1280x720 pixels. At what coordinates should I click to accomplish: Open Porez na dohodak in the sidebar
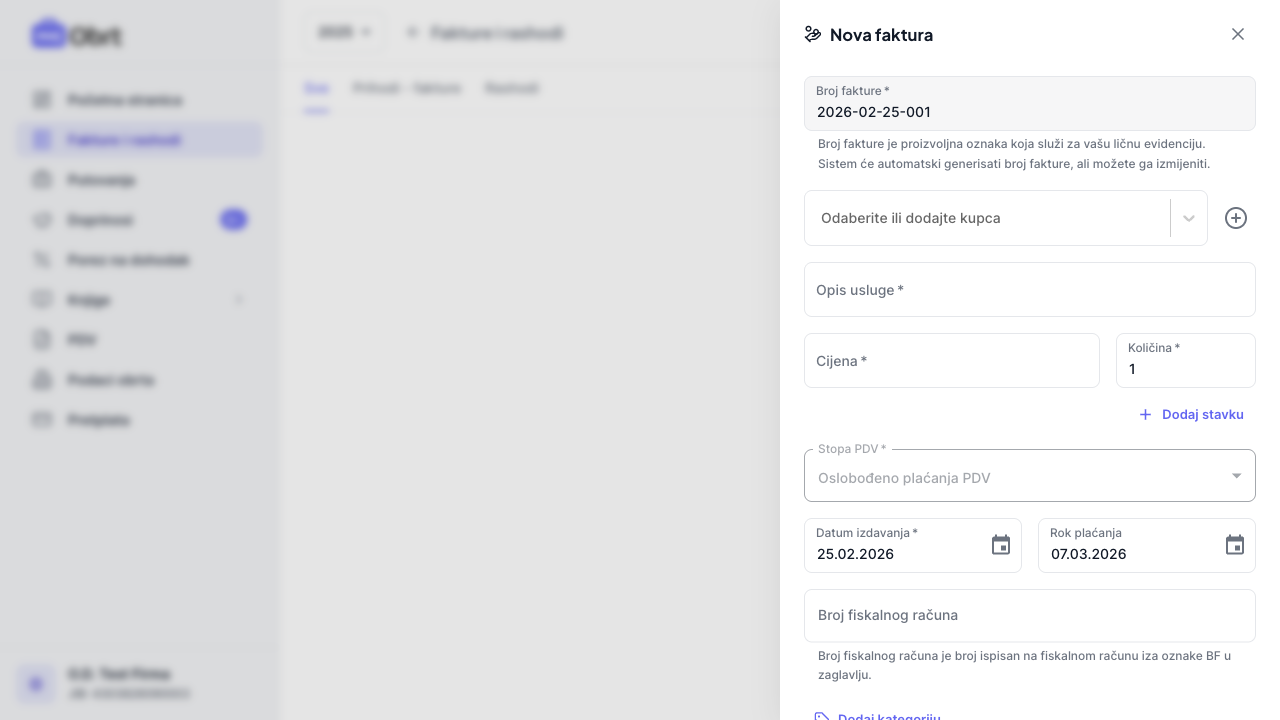[128, 260]
